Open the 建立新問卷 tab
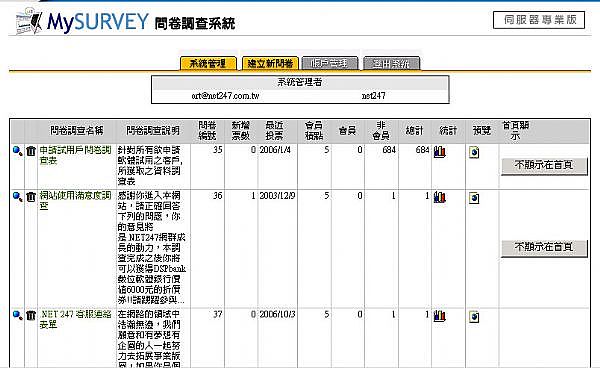The height and width of the screenshot is (368, 600). (270, 64)
